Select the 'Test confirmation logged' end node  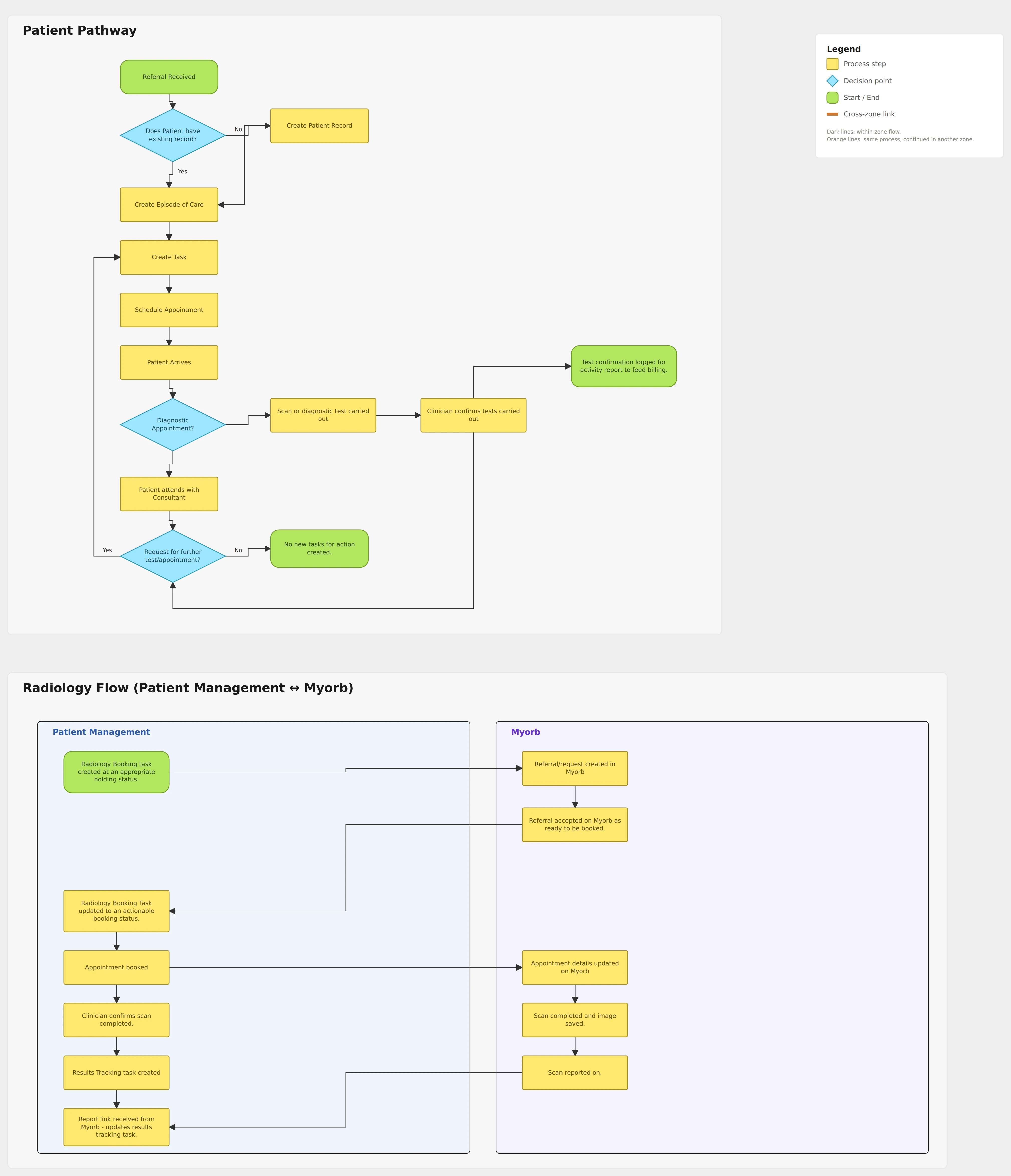coord(624,367)
